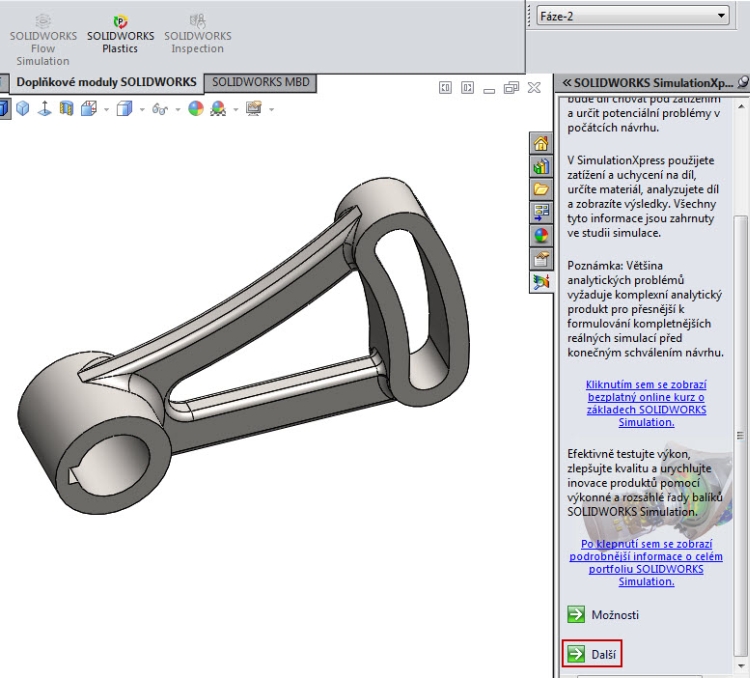Open the Design Library books tab

[541, 166]
